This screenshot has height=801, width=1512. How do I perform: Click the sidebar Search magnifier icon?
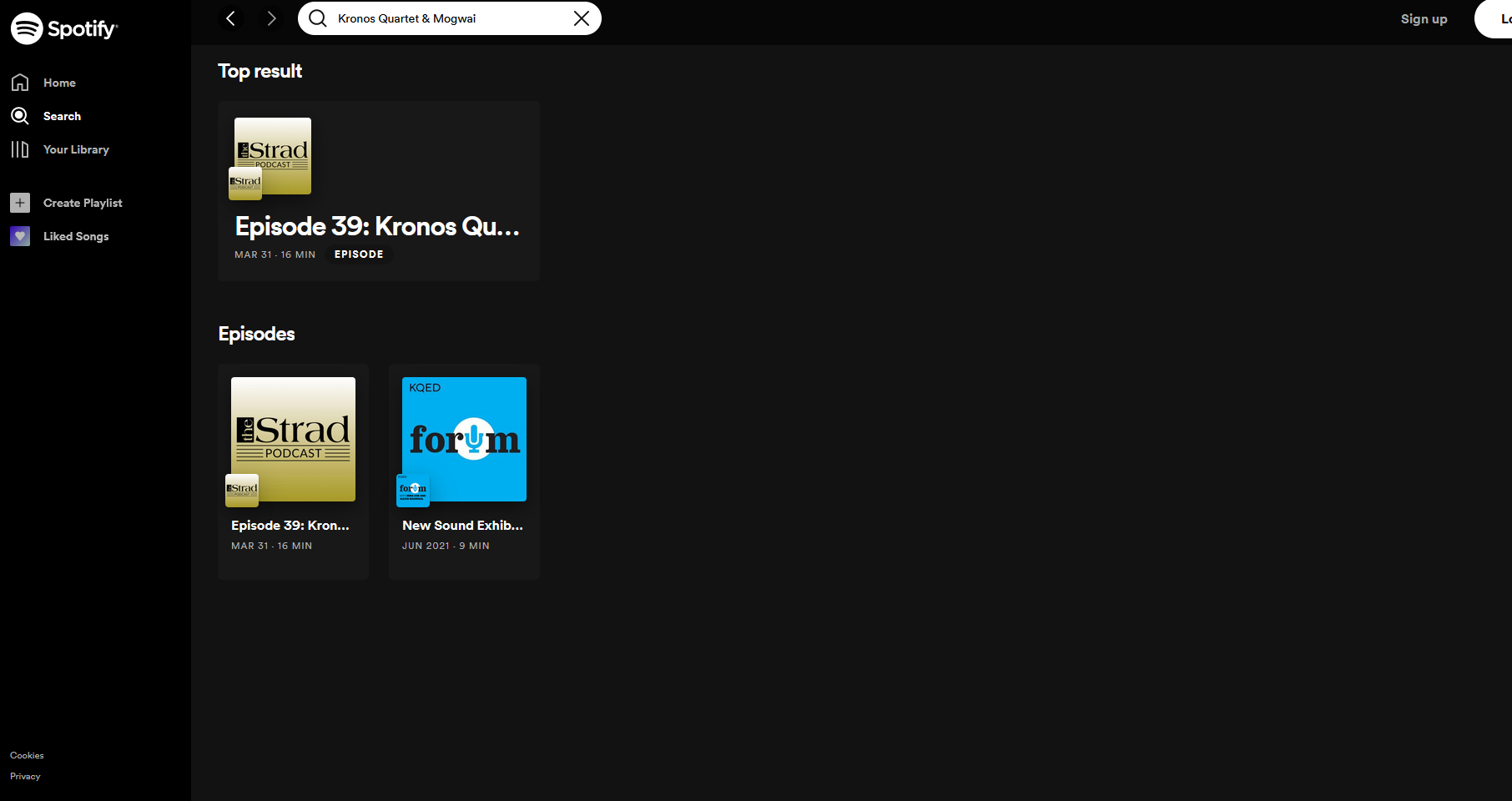[20, 116]
